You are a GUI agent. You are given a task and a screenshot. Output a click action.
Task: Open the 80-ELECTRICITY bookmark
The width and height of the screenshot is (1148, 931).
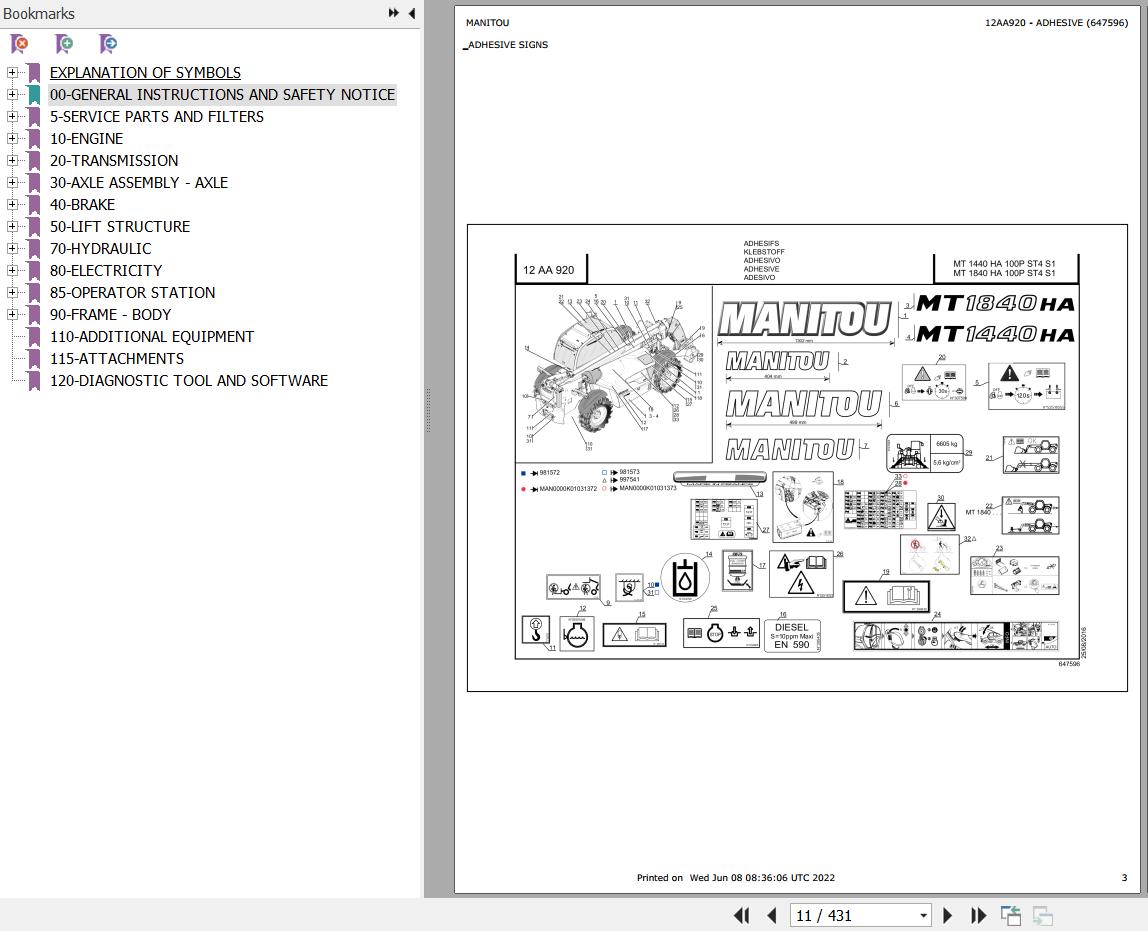point(106,270)
